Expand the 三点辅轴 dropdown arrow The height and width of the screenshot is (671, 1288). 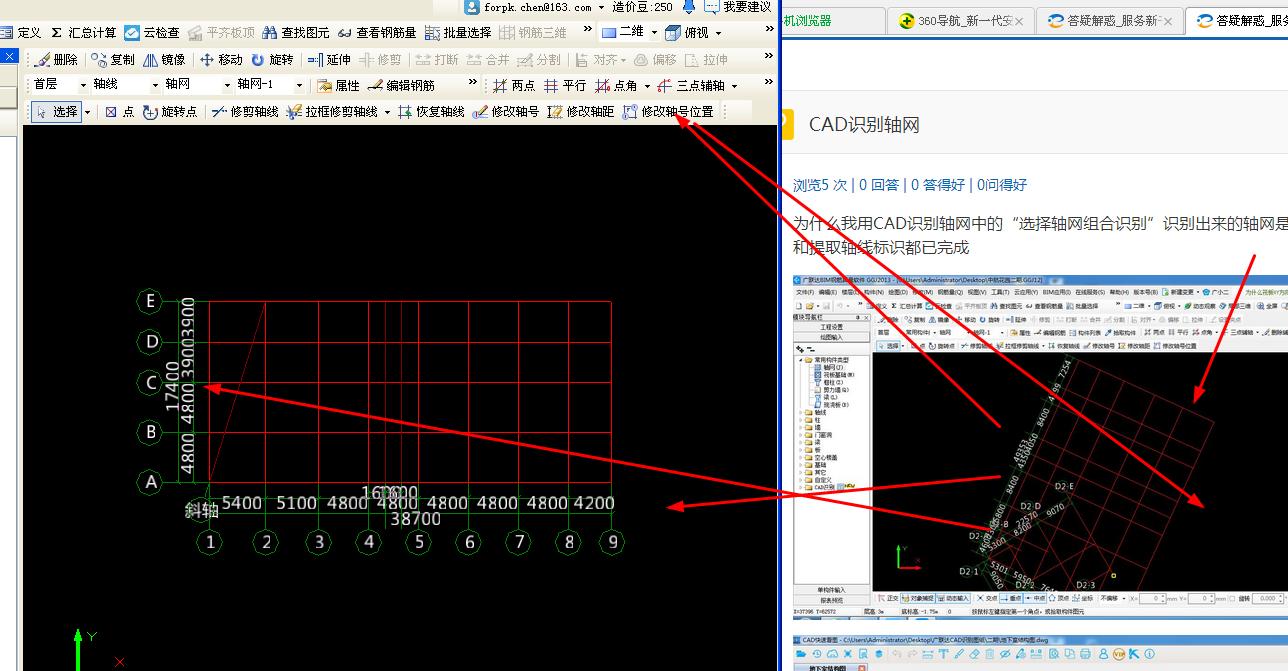click(734, 87)
